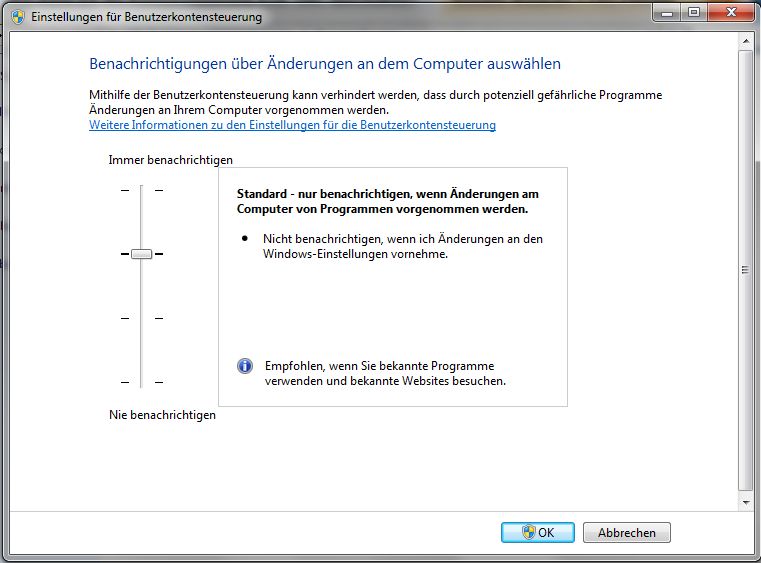
Task: Click the notification level slider handle
Action: pos(141,254)
